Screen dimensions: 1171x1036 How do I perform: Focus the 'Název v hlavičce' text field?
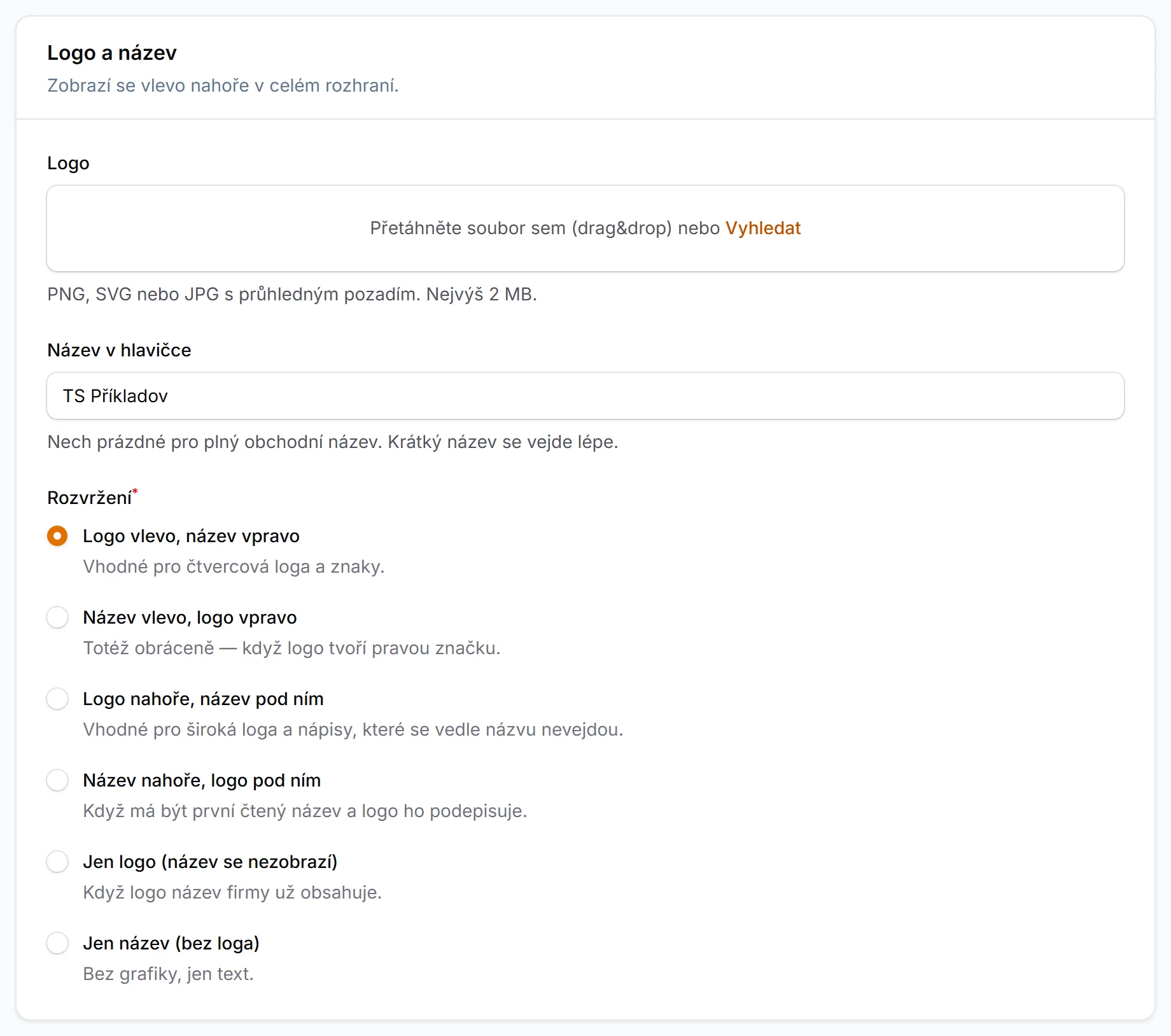click(585, 396)
